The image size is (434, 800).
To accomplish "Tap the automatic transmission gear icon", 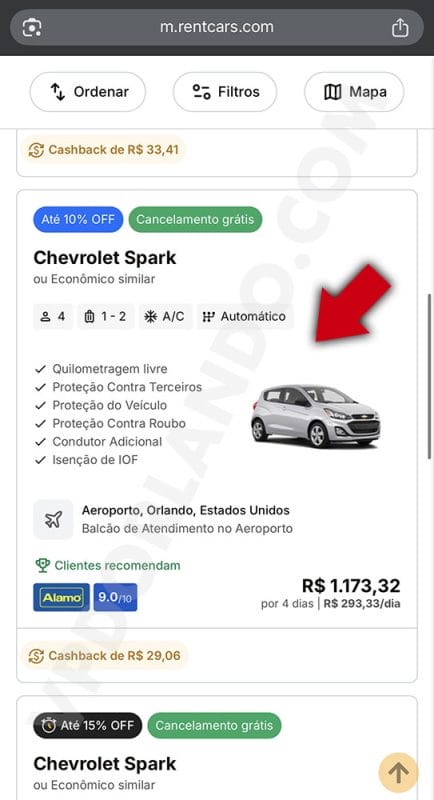I will coord(208,316).
